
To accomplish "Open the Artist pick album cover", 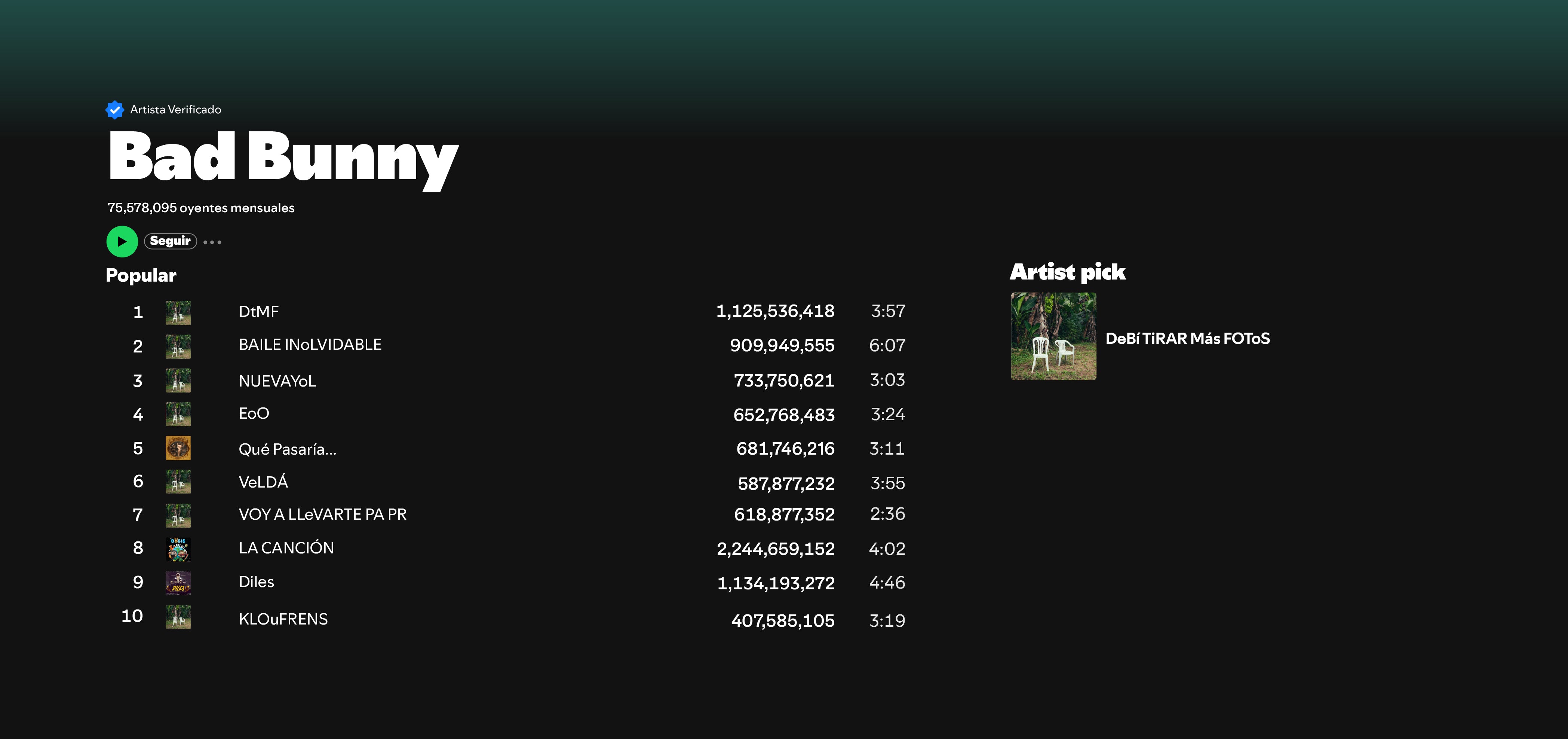I will pos(1053,336).
